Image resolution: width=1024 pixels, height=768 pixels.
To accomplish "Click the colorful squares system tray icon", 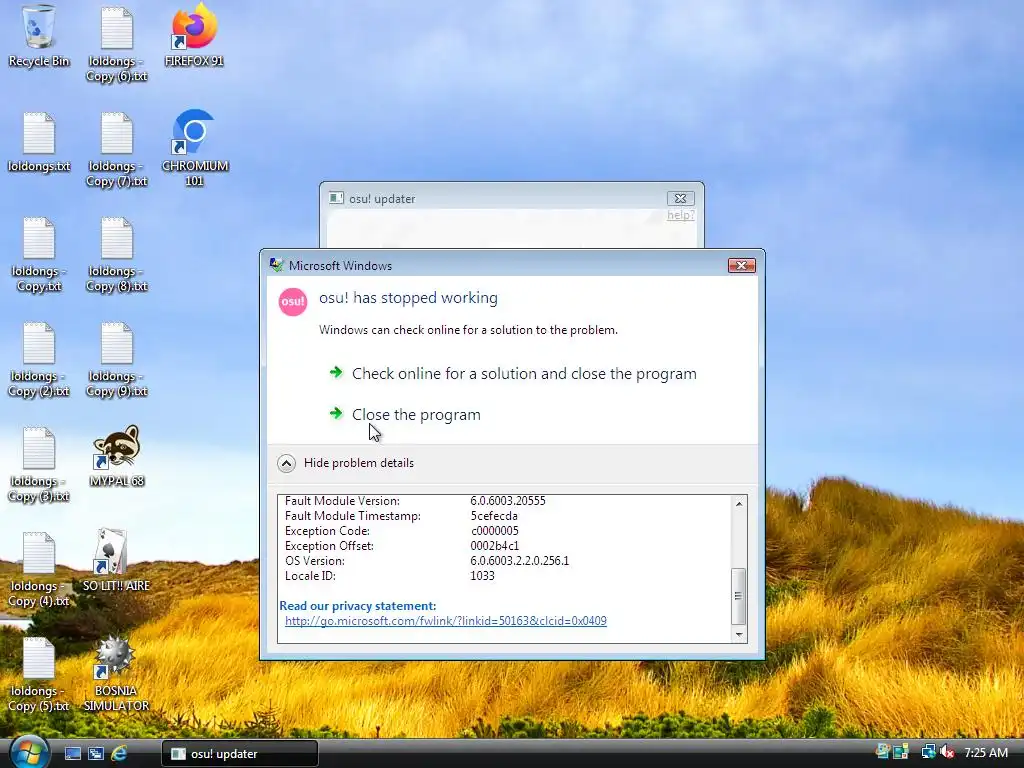I will coord(901,752).
